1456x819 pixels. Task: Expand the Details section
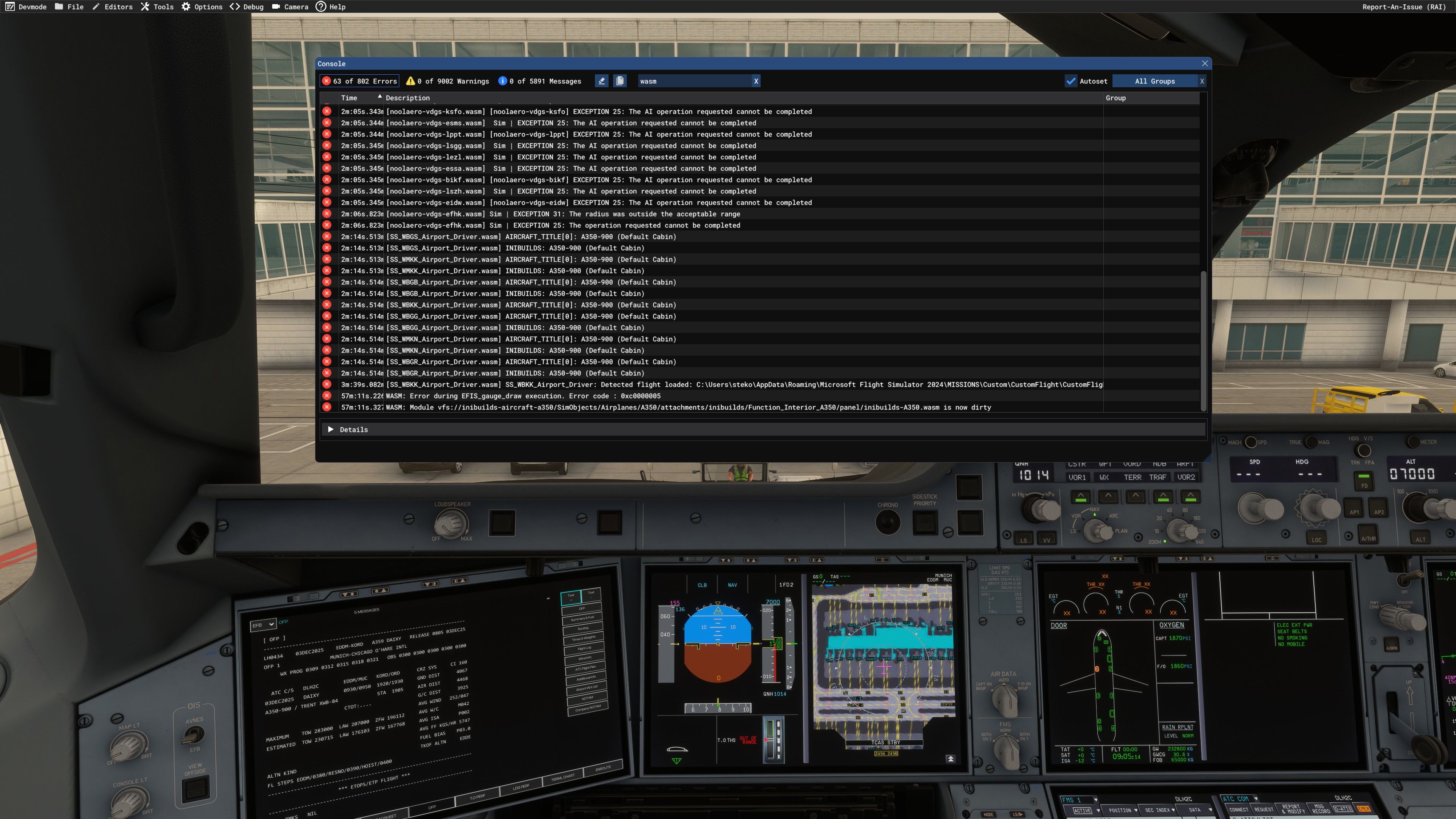331,430
